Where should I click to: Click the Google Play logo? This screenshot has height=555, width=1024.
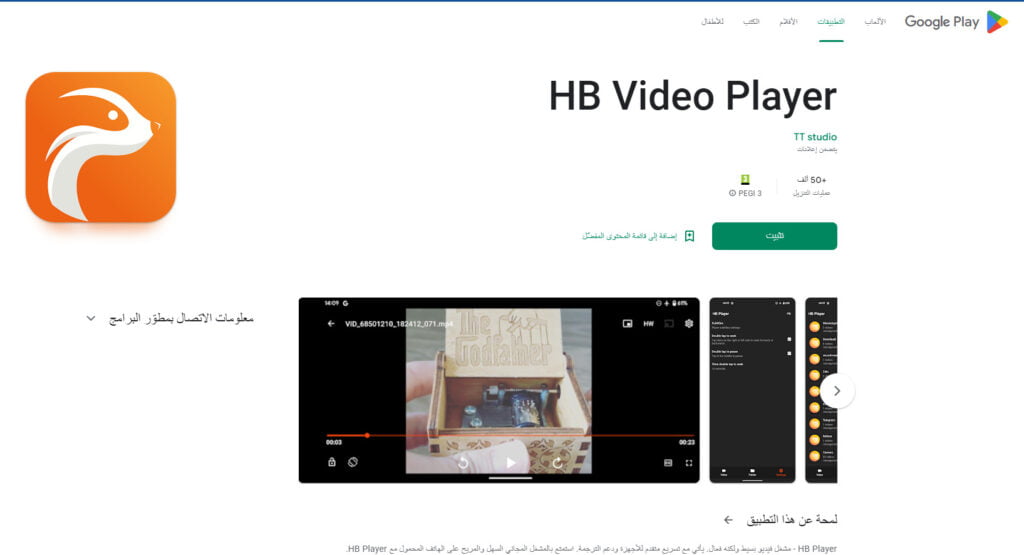955,22
